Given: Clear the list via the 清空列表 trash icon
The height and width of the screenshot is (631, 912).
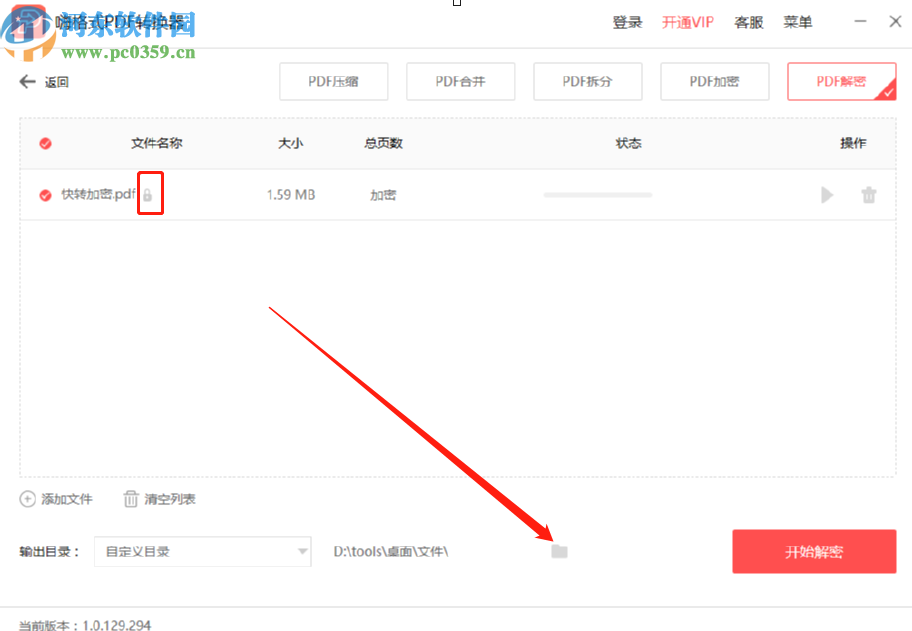Looking at the screenshot, I should point(130,499).
